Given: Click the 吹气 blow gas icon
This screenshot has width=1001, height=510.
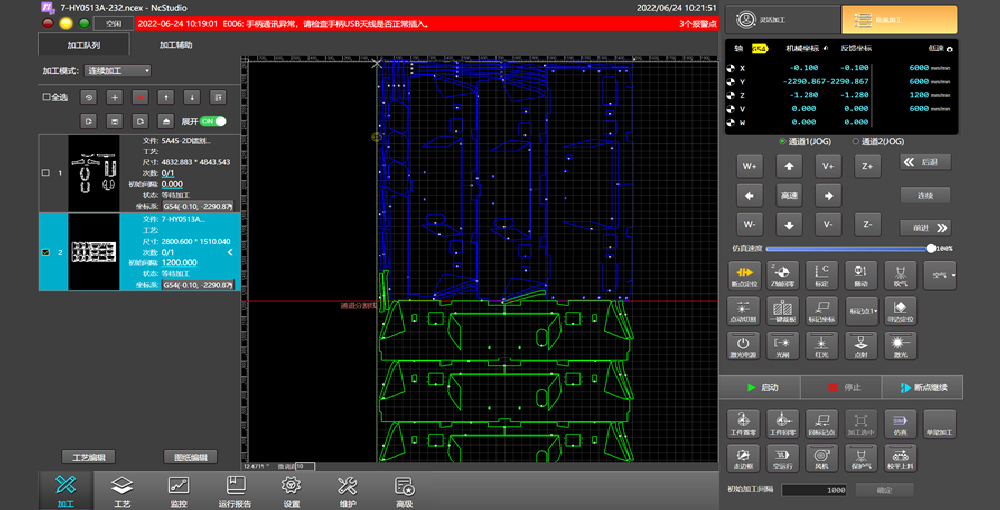Looking at the screenshot, I should (900, 276).
